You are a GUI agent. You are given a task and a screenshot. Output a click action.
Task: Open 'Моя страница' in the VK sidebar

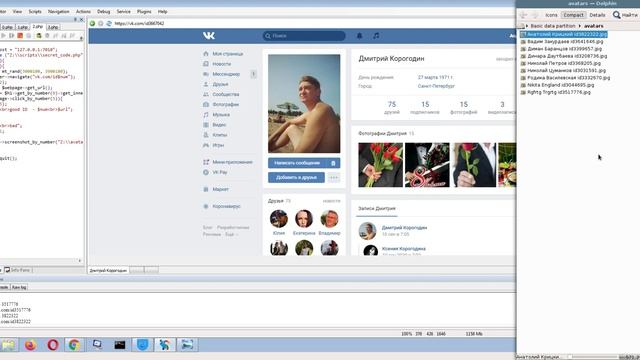pyautogui.click(x=223, y=54)
